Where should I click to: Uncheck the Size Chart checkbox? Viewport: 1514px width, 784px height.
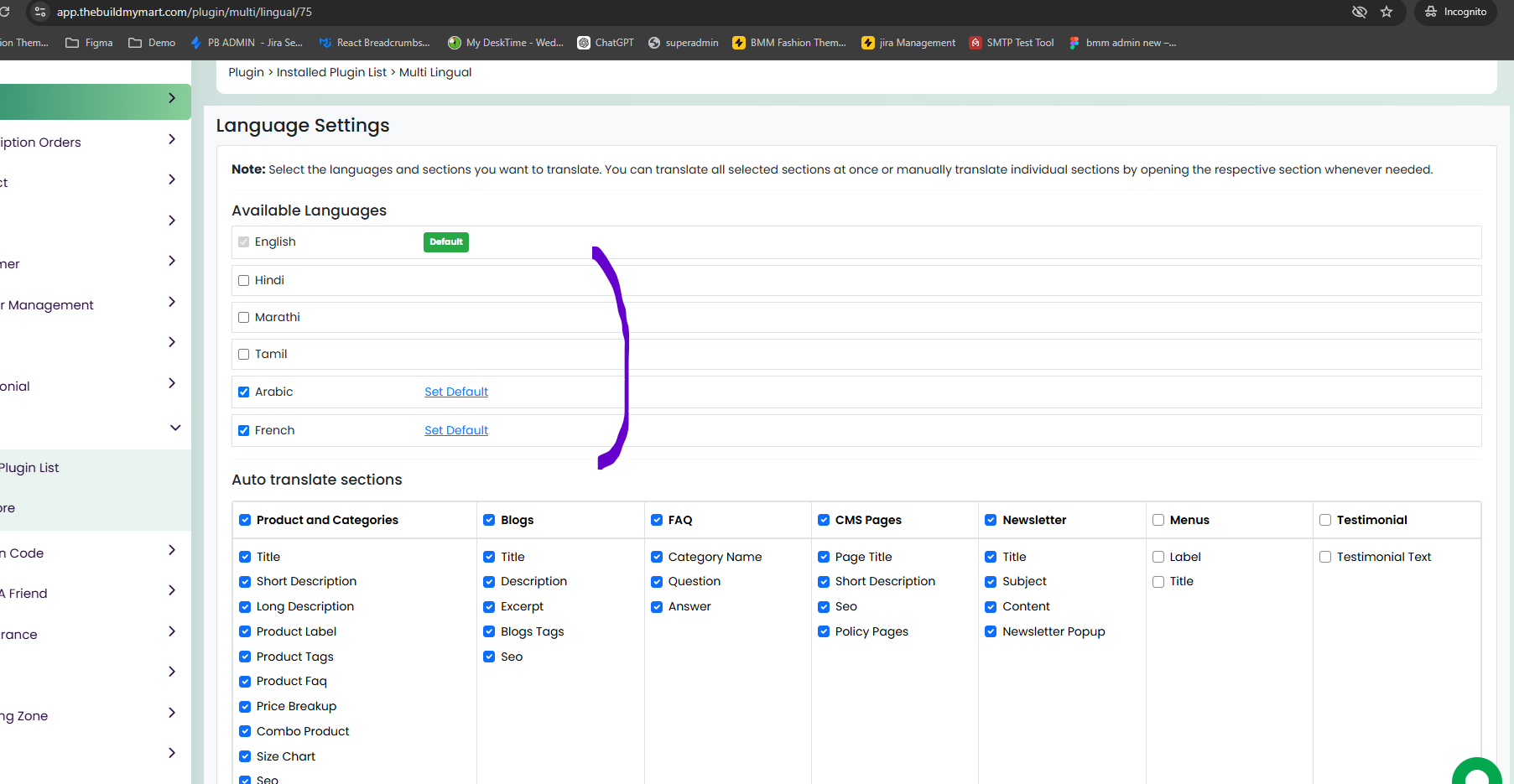click(245, 756)
